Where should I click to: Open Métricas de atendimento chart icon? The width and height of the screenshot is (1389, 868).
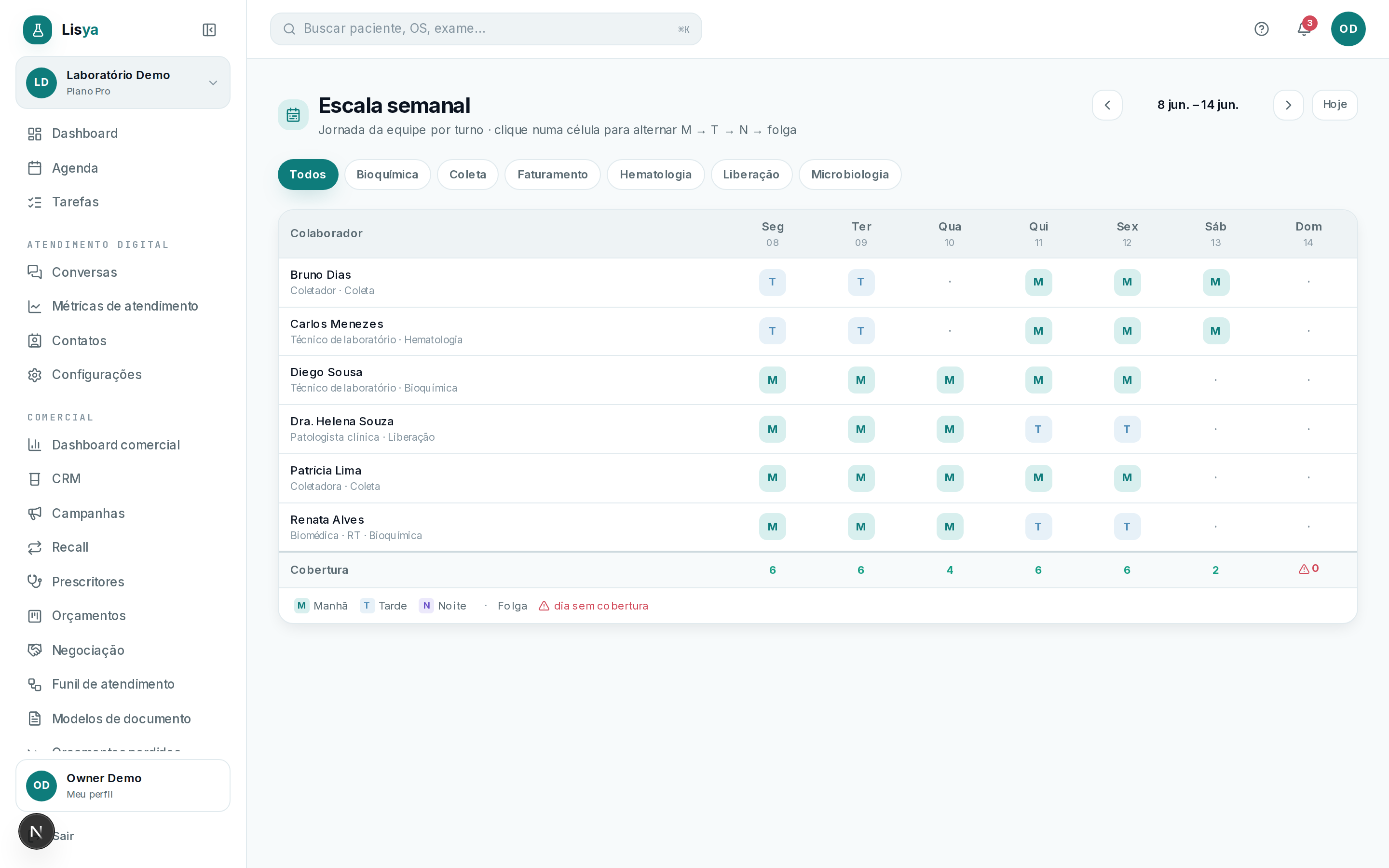click(34, 307)
